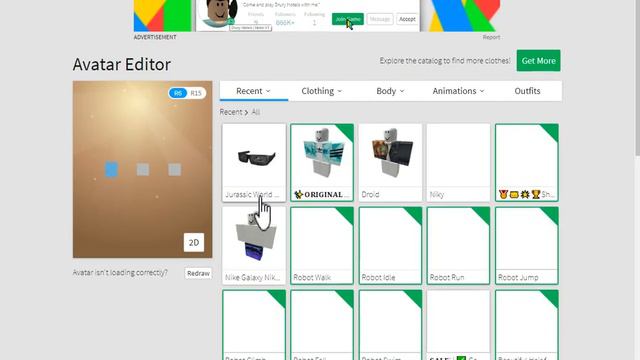Click the Avatar Editor heading
Image resolution: width=640 pixels, height=360 pixels.
coord(122,64)
